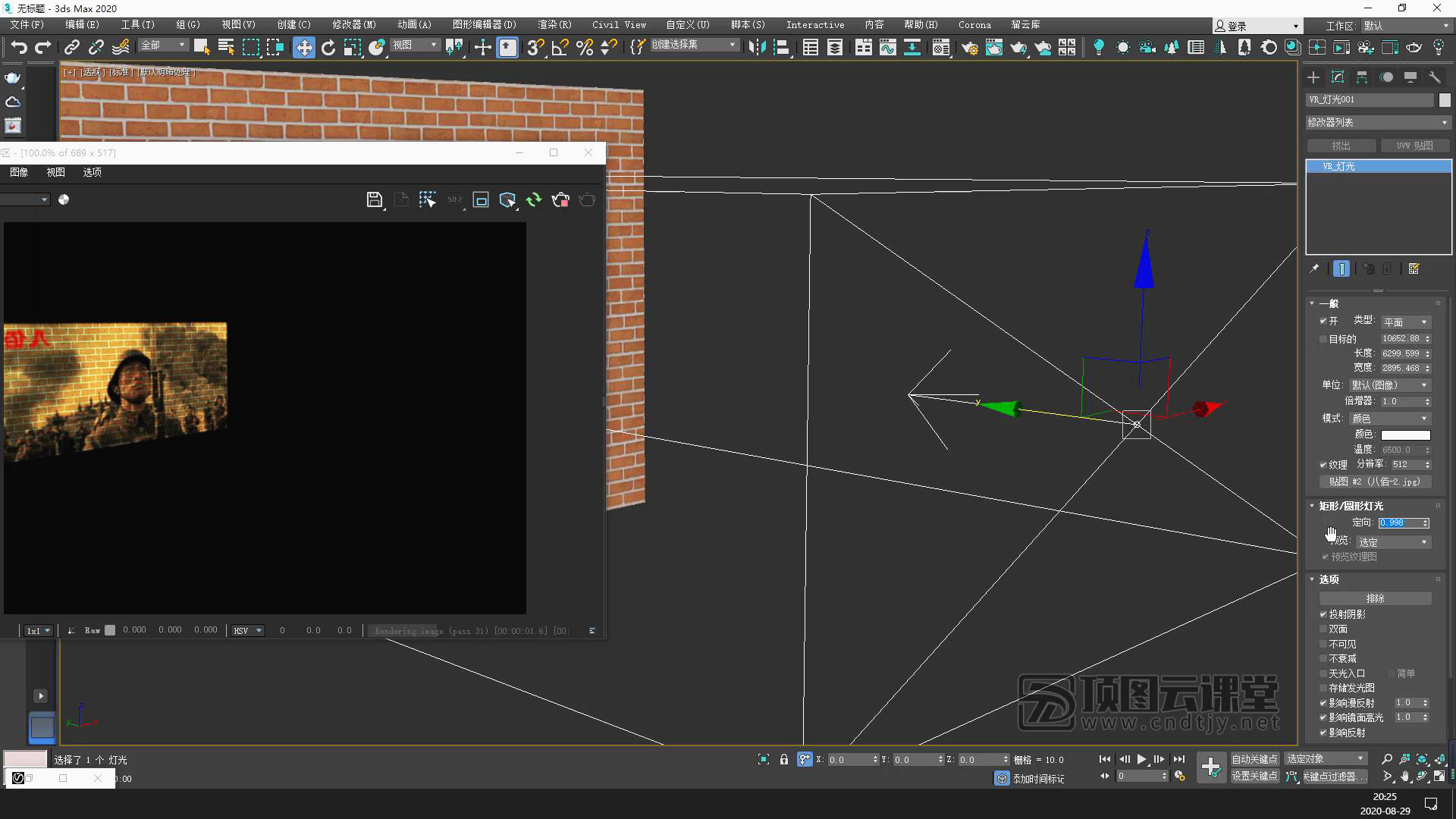Screen dimensions: 1456x819
Task: Click the Select and Link tool
Action: (x=71, y=48)
